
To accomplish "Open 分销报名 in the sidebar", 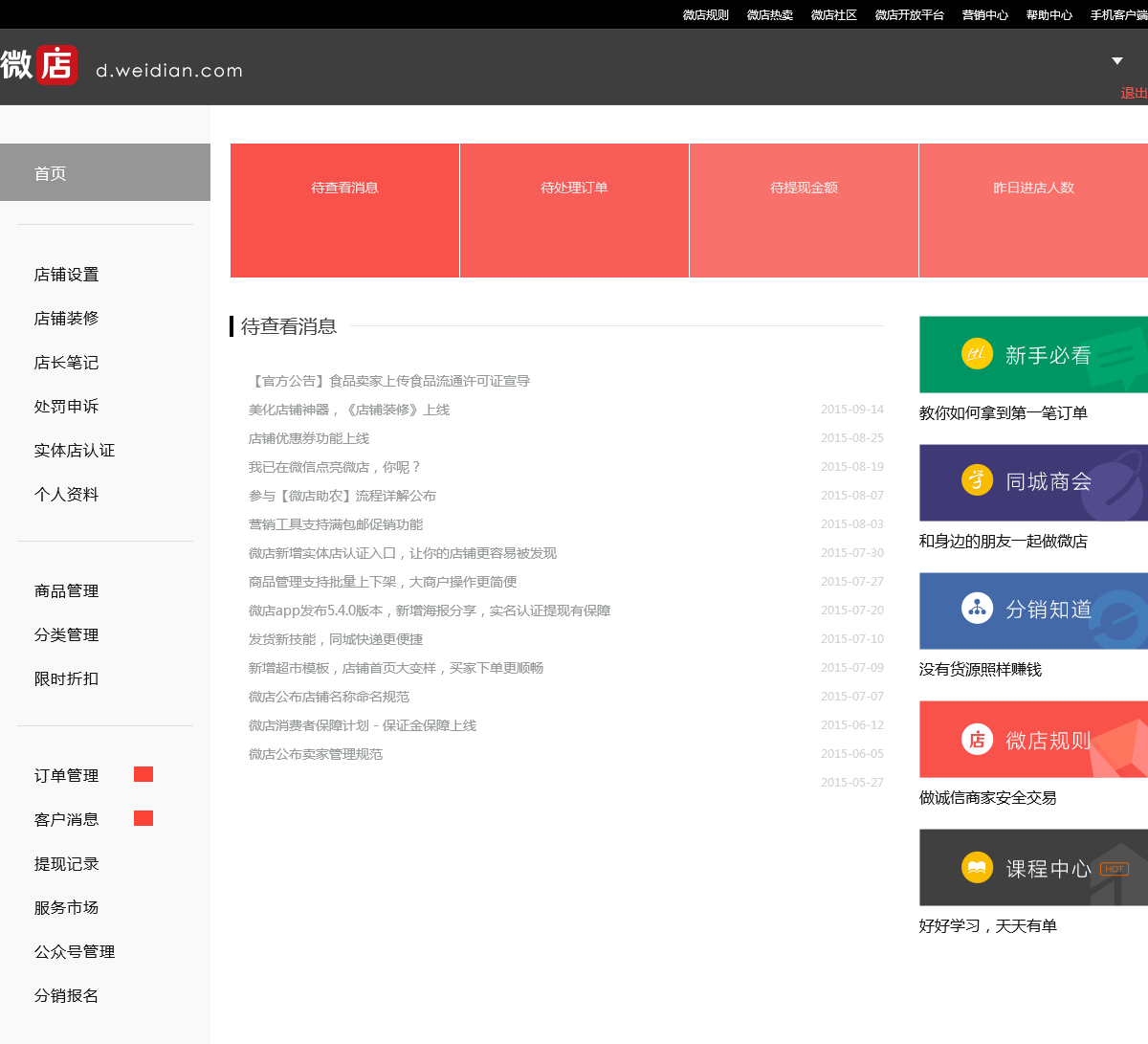I will 67,996.
